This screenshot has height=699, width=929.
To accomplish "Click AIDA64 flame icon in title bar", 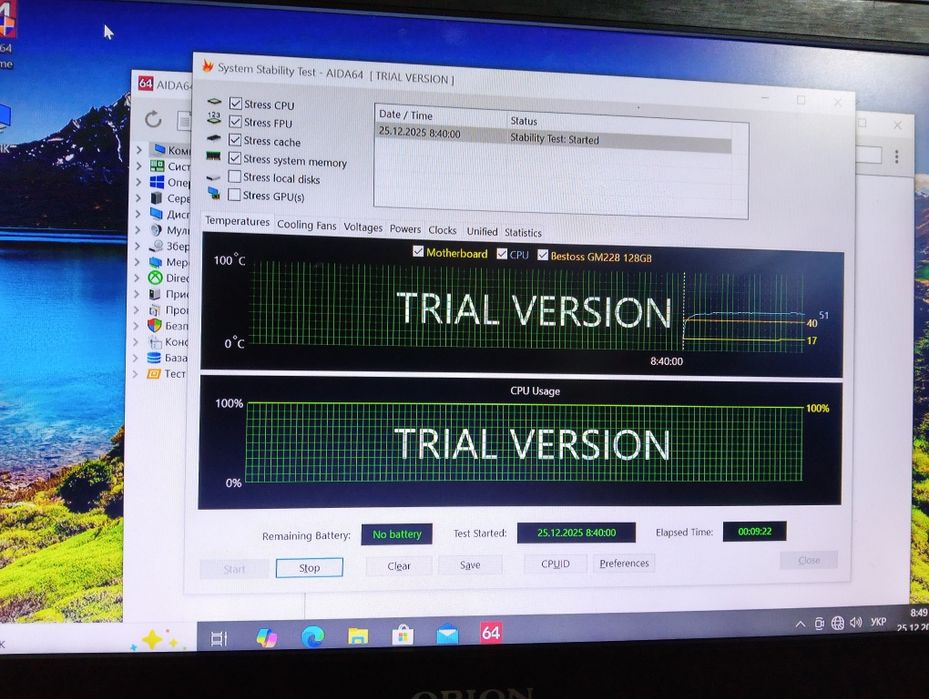I will 207,65.
